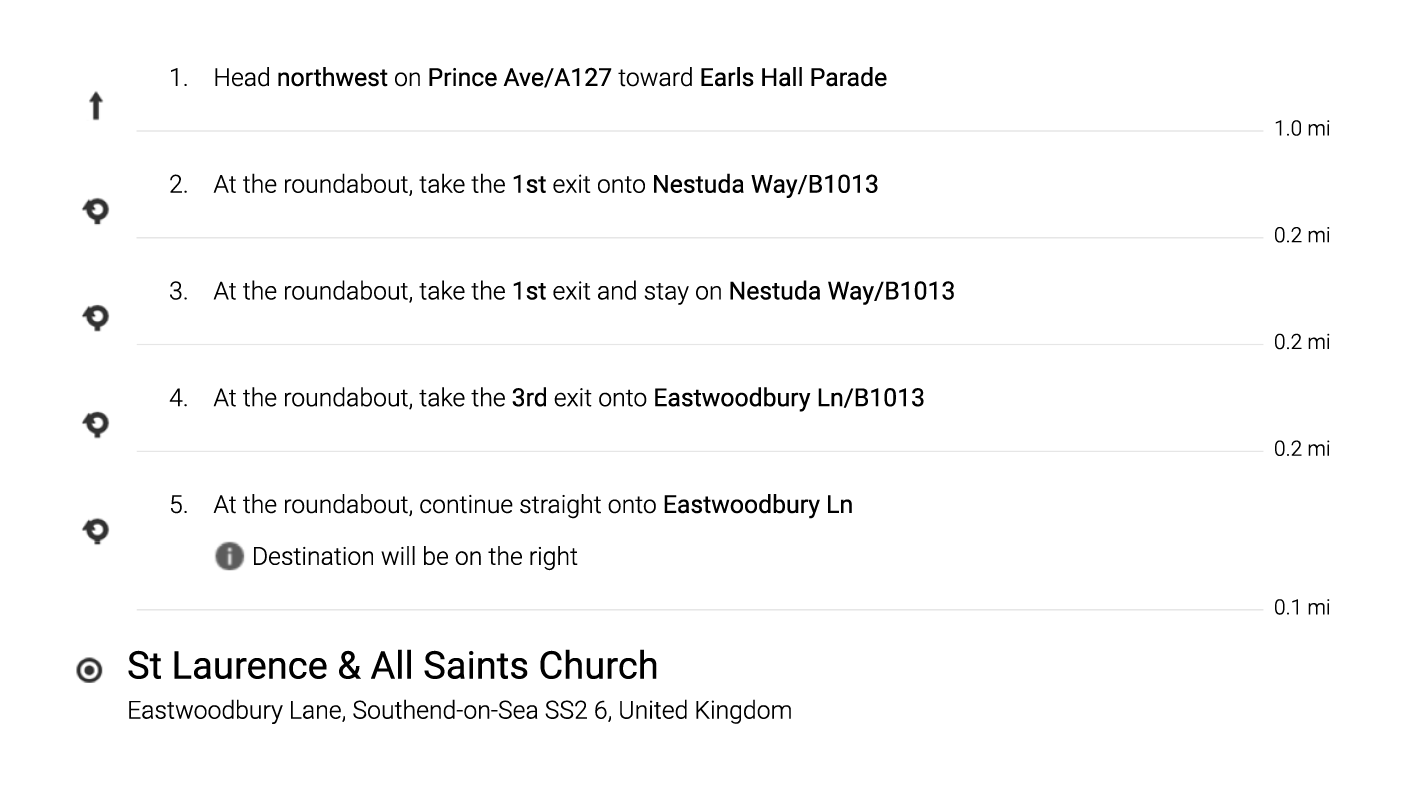Select step 1 'Head northwest on Prince Ave/A127'
The height and width of the screenshot is (804, 1401).
click(x=550, y=78)
